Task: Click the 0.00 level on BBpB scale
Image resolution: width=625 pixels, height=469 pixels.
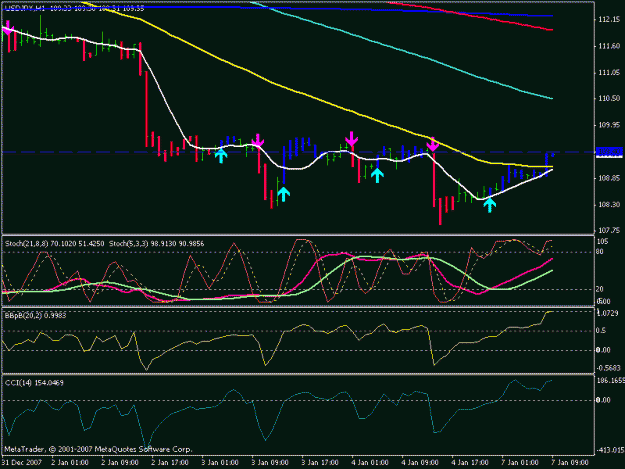Action: [x=603, y=350]
